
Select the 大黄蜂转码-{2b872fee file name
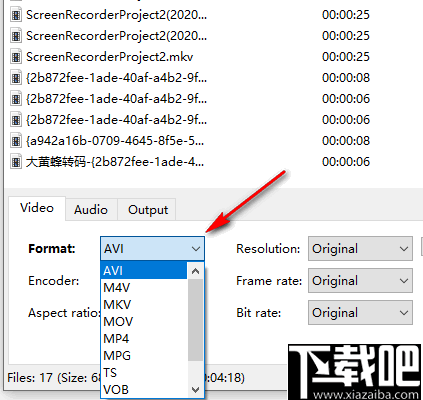(x=115, y=162)
